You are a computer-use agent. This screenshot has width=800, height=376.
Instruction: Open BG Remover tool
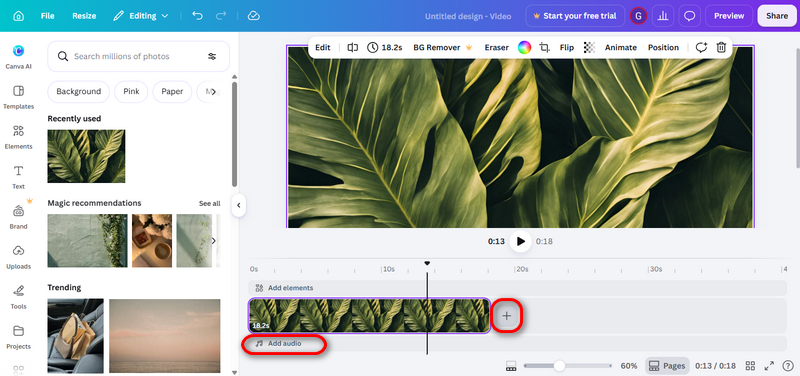(x=443, y=47)
